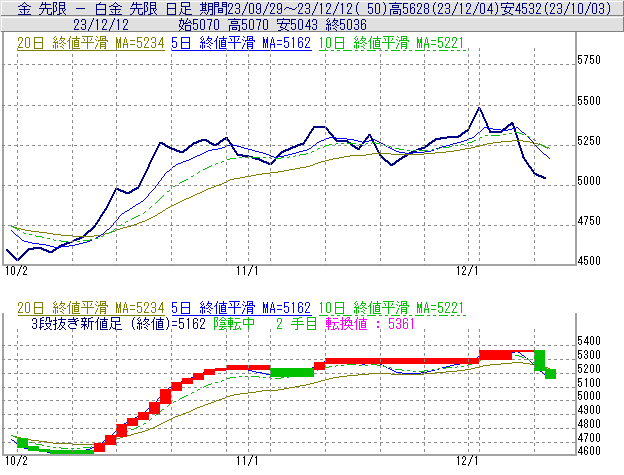This screenshot has width=624, height=475.
Task: Click the daily high 高5070
Action: pyautogui.click(x=248, y=25)
